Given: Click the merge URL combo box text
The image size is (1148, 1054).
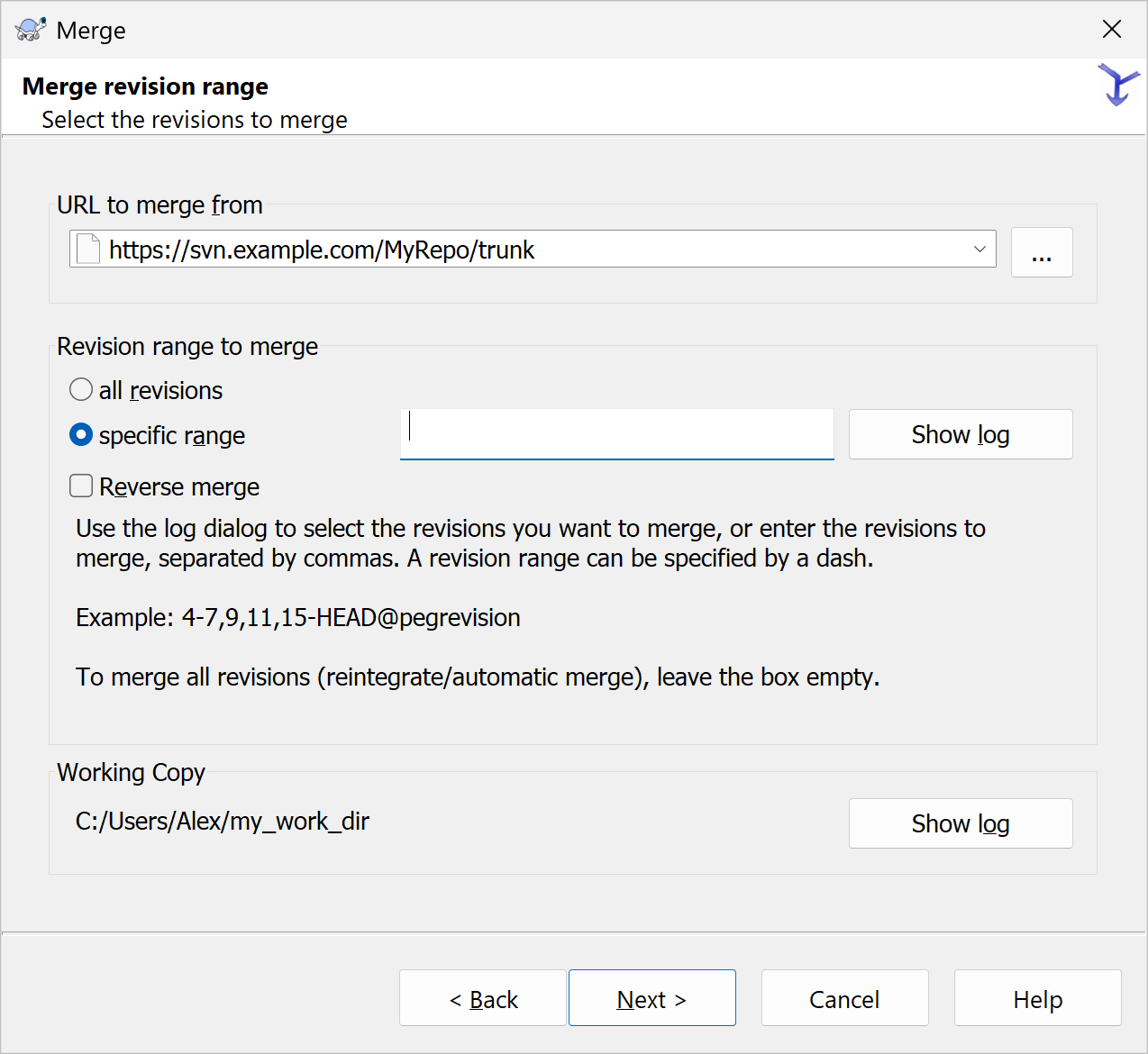Looking at the screenshot, I should pos(322,250).
